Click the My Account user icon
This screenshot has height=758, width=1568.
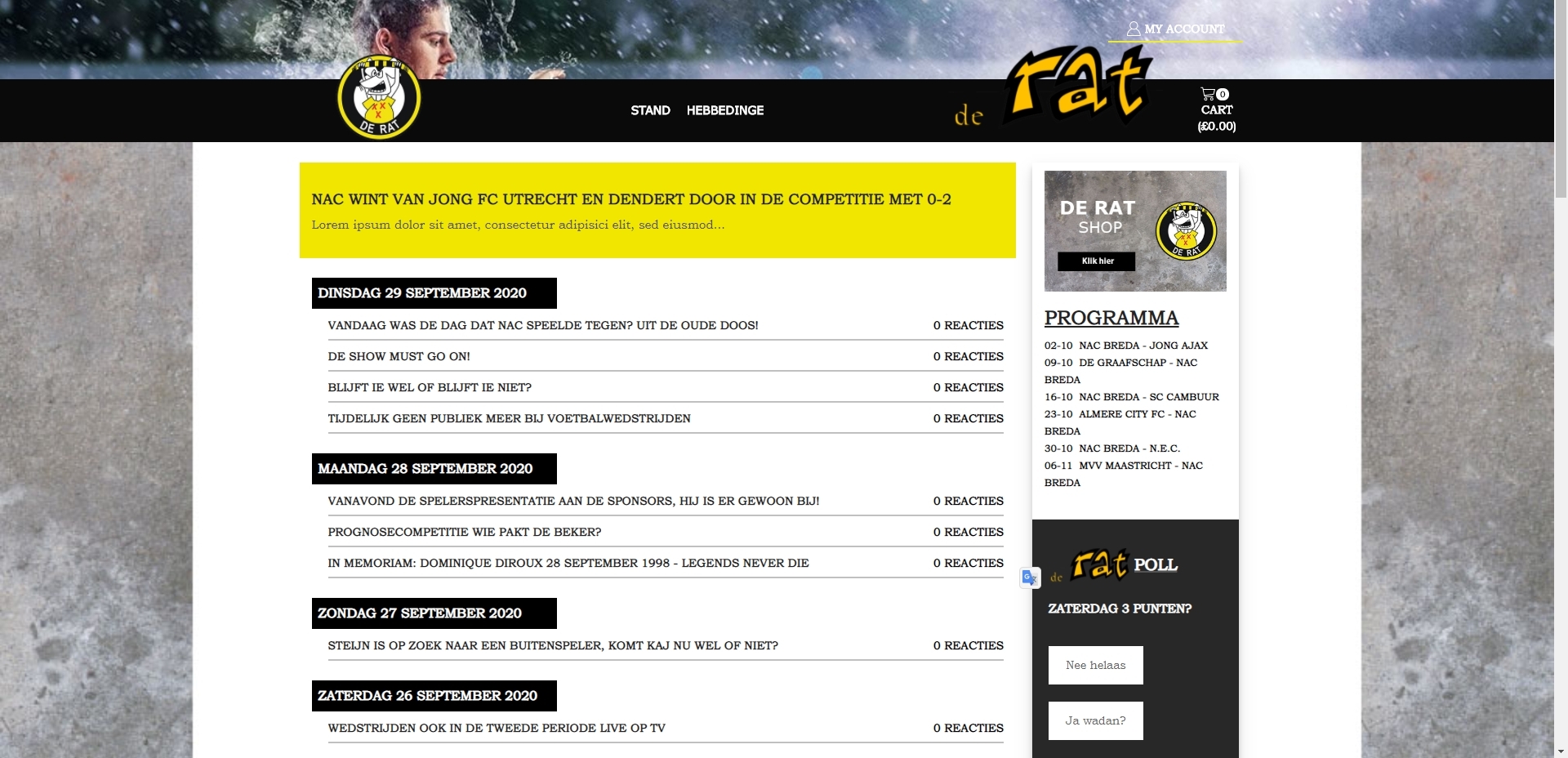click(x=1134, y=29)
